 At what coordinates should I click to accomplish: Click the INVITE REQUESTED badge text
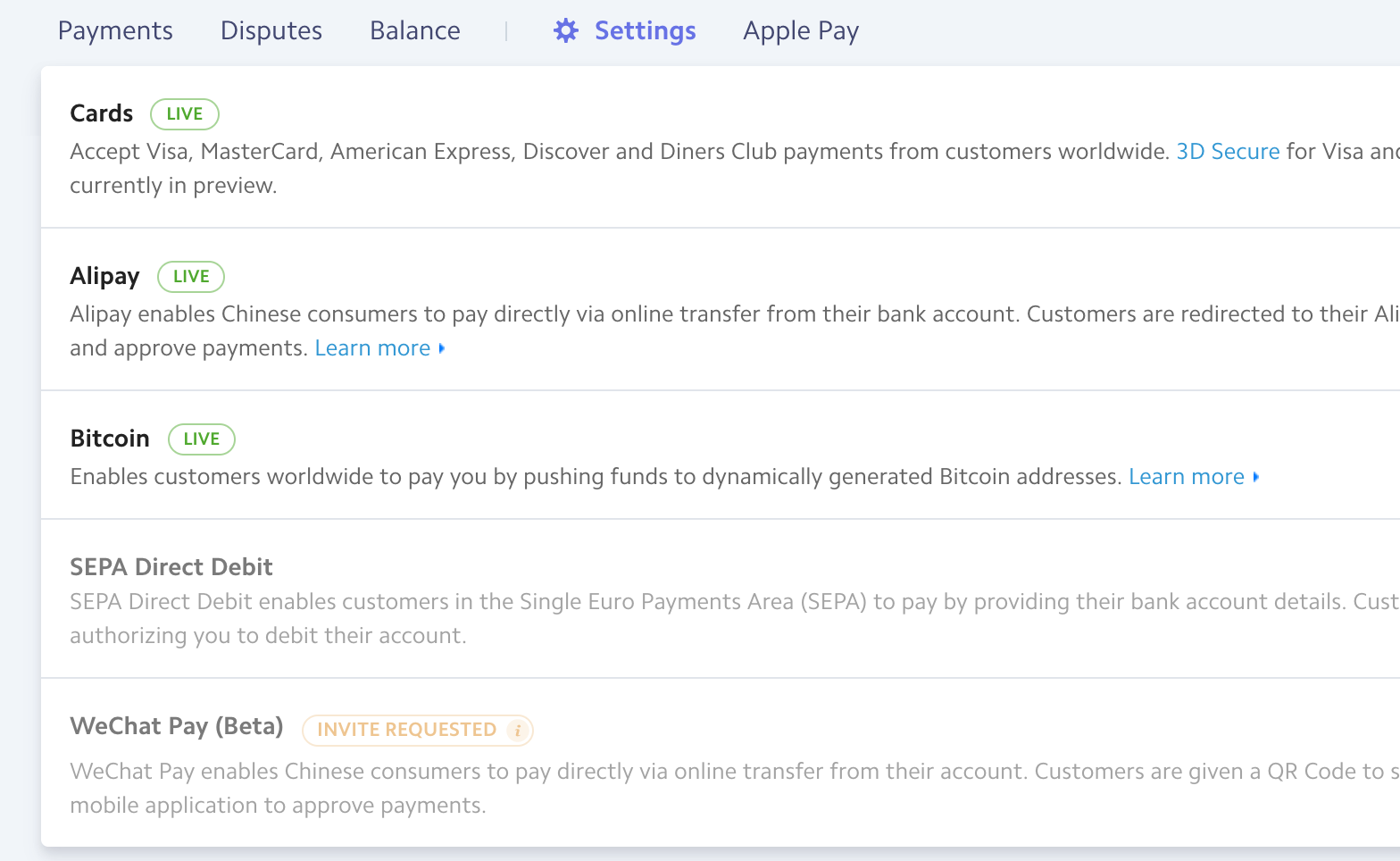(x=406, y=731)
